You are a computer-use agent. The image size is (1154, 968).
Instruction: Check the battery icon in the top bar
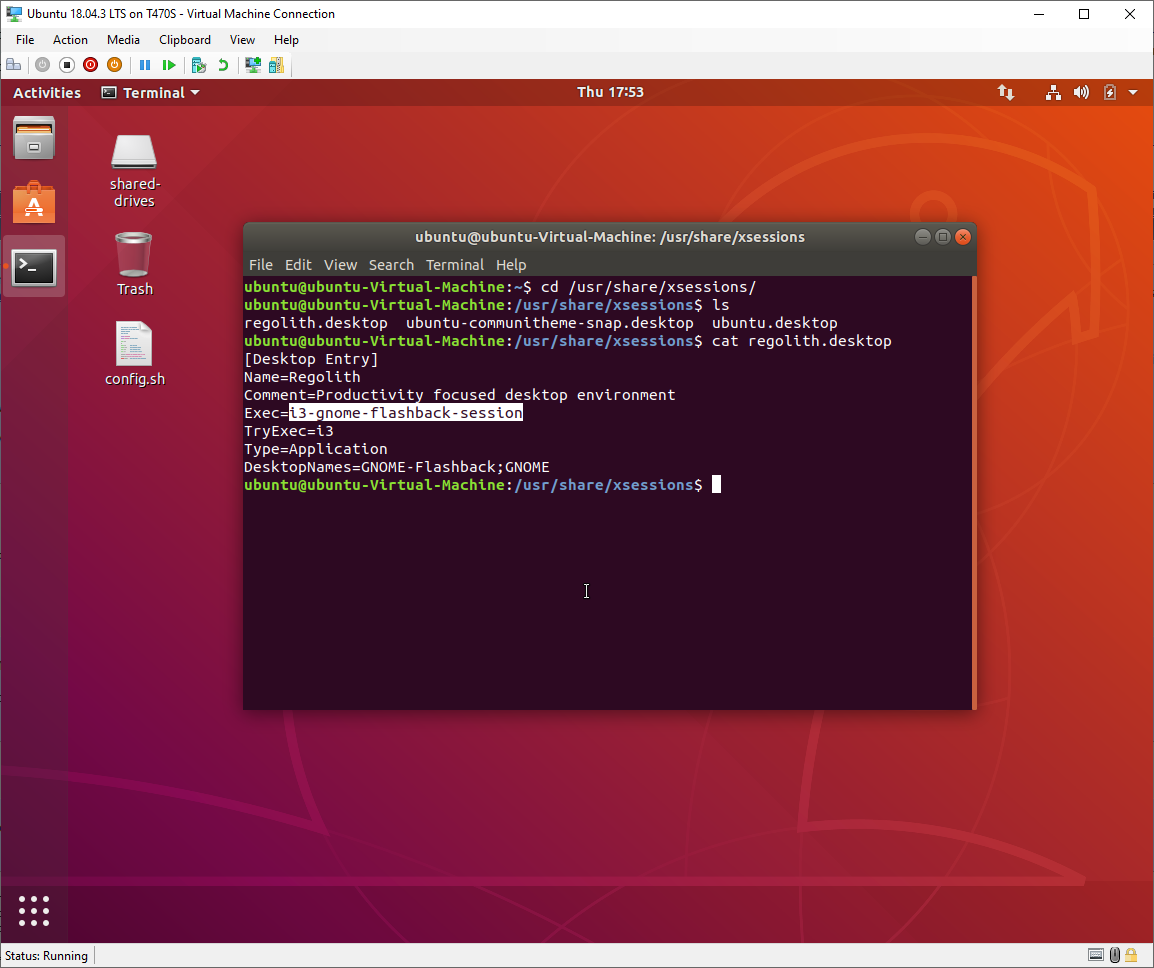[1110, 92]
